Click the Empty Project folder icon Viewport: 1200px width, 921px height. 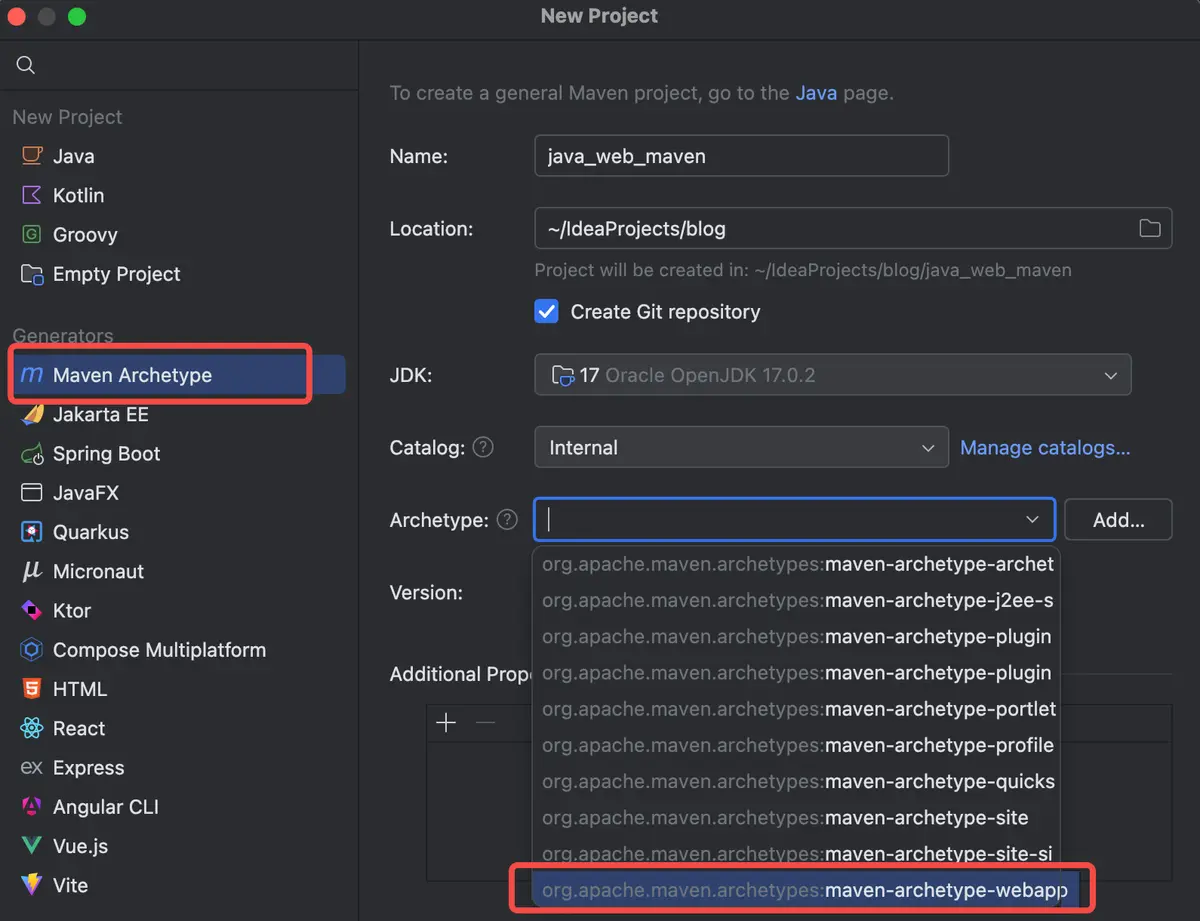pos(32,274)
